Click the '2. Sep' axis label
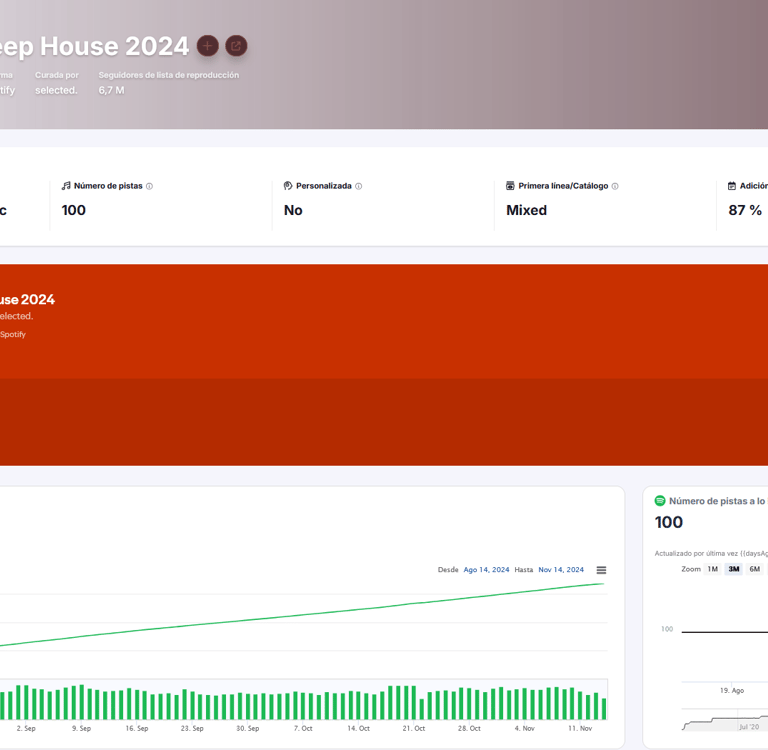768x750 pixels. click(x=26, y=728)
